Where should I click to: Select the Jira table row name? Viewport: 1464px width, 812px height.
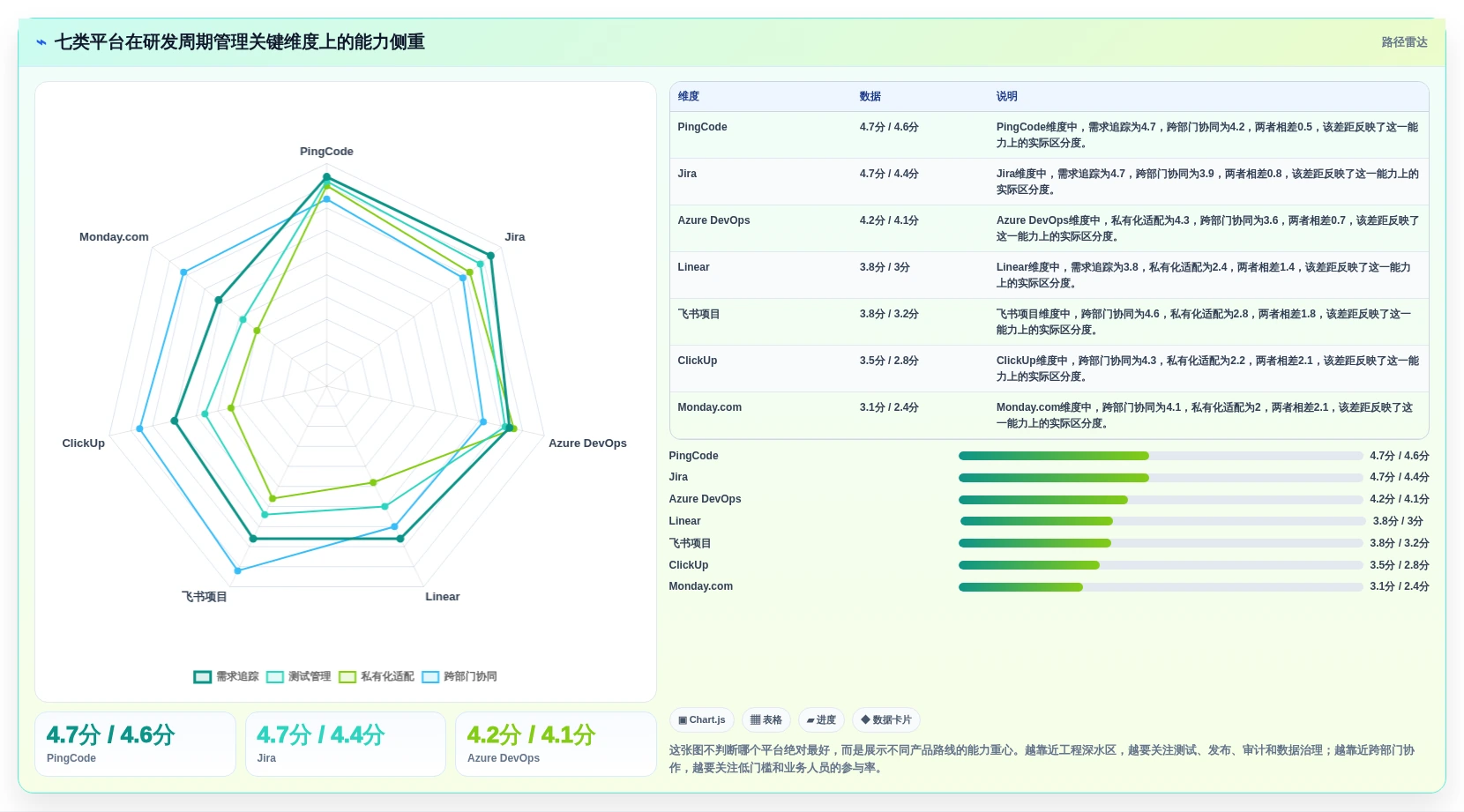tap(687, 174)
